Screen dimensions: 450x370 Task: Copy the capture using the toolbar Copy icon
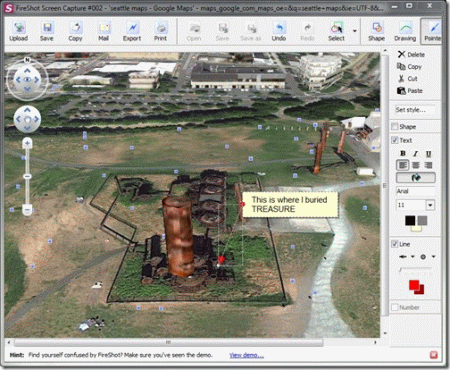click(75, 32)
